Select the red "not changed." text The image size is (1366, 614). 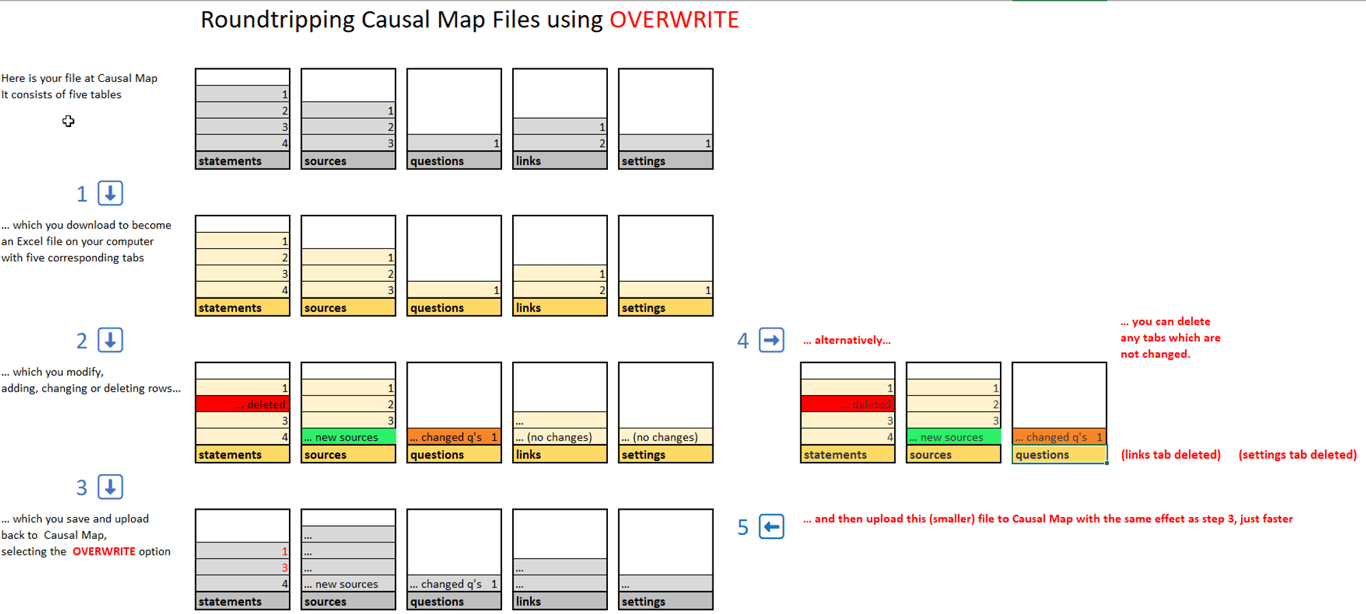(1155, 354)
